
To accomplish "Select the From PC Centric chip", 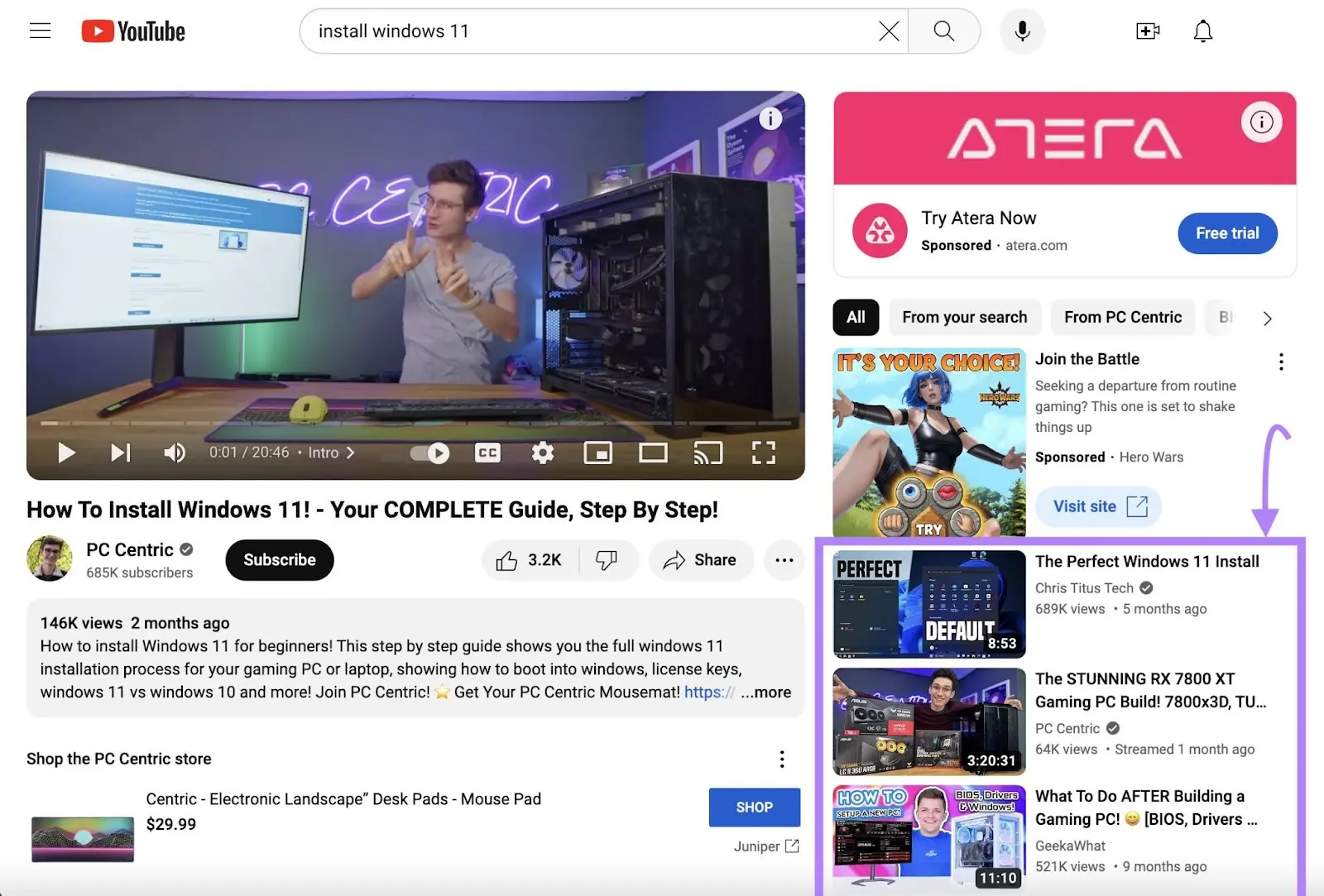I will (x=1123, y=318).
